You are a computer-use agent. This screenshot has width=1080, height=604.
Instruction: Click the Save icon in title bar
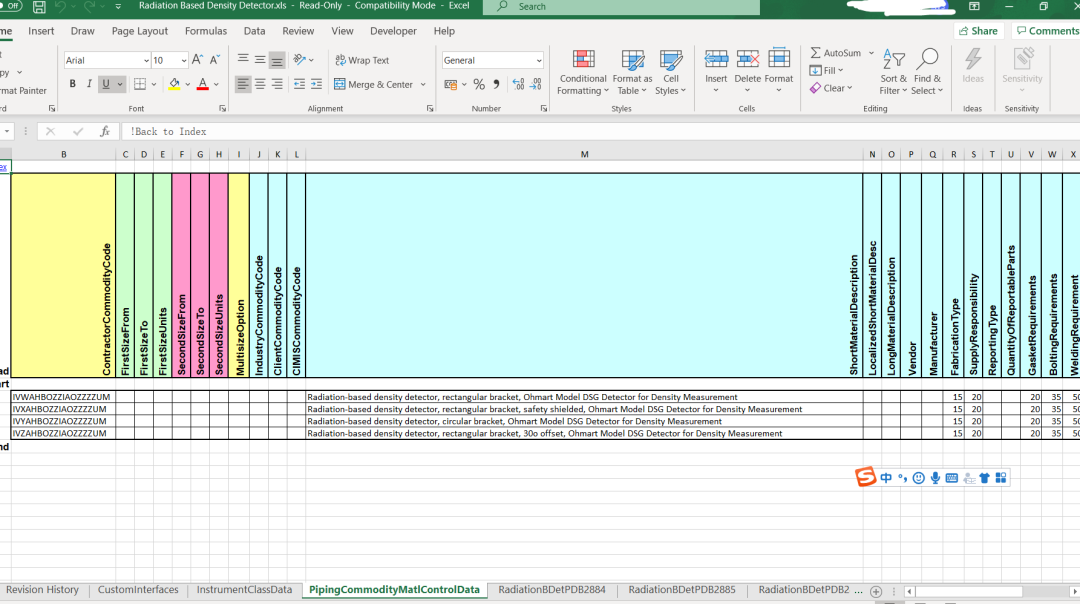coord(39,7)
